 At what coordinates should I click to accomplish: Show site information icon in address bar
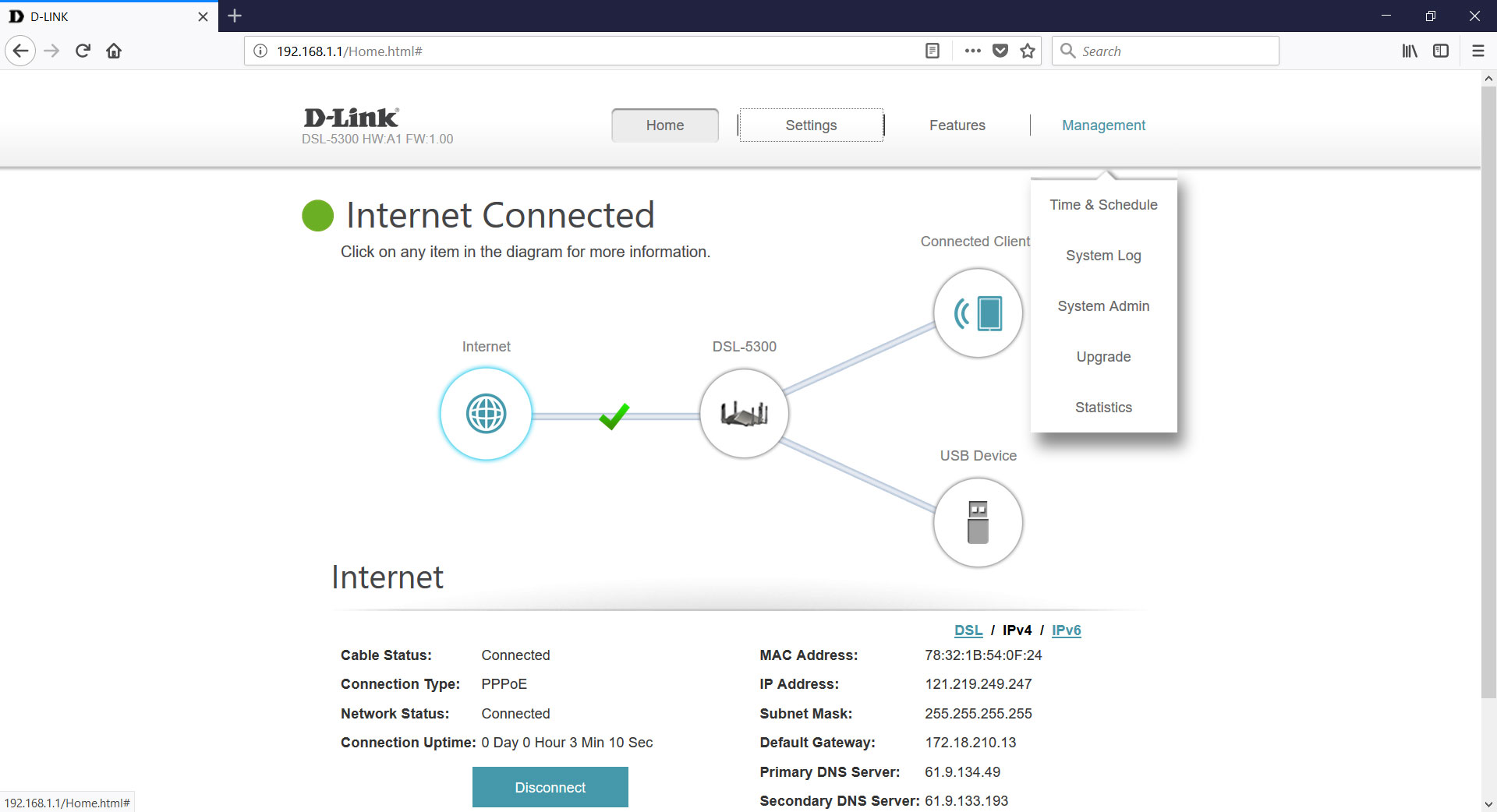(260, 51)
